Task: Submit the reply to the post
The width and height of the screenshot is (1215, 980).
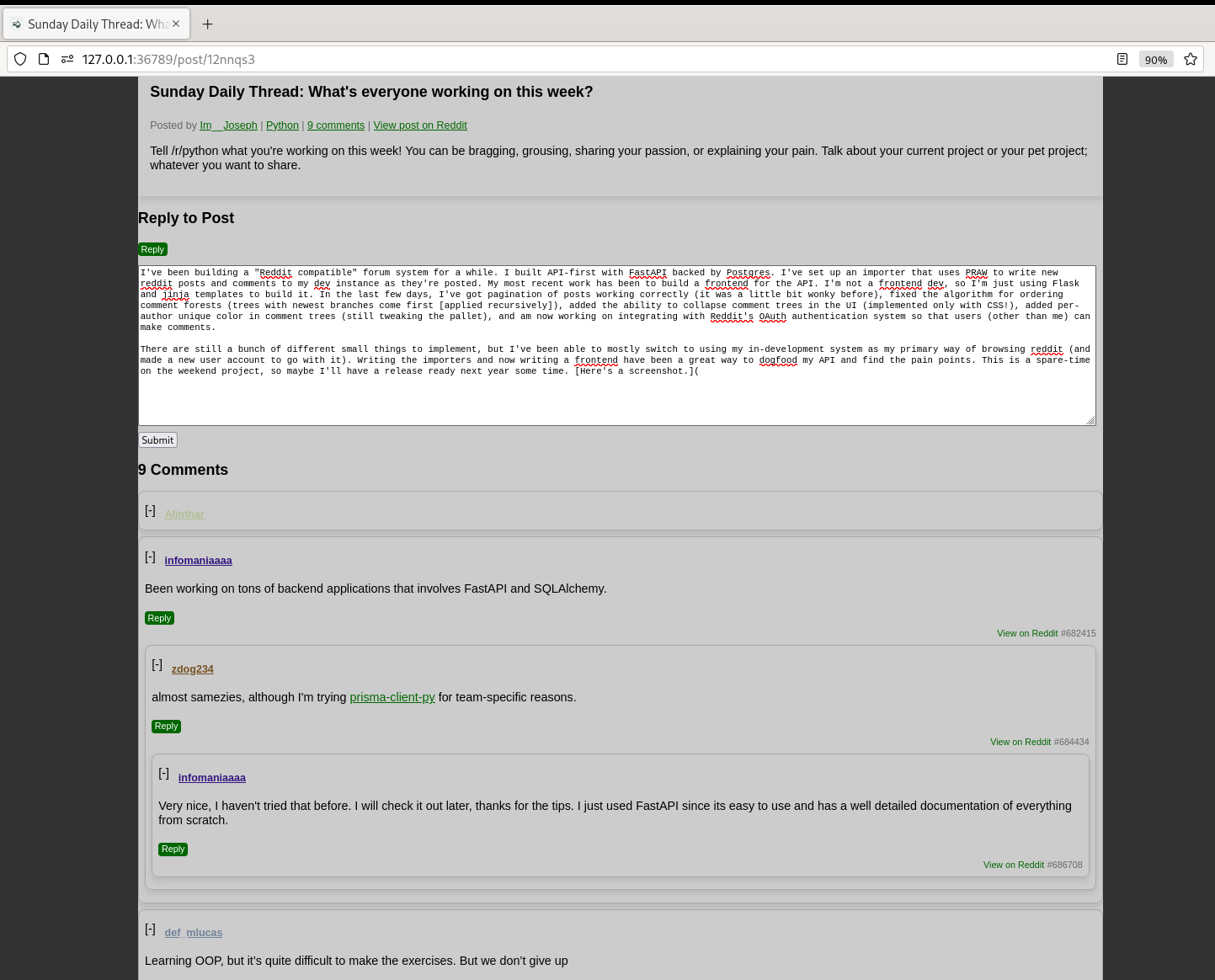Action: point(157,440)
